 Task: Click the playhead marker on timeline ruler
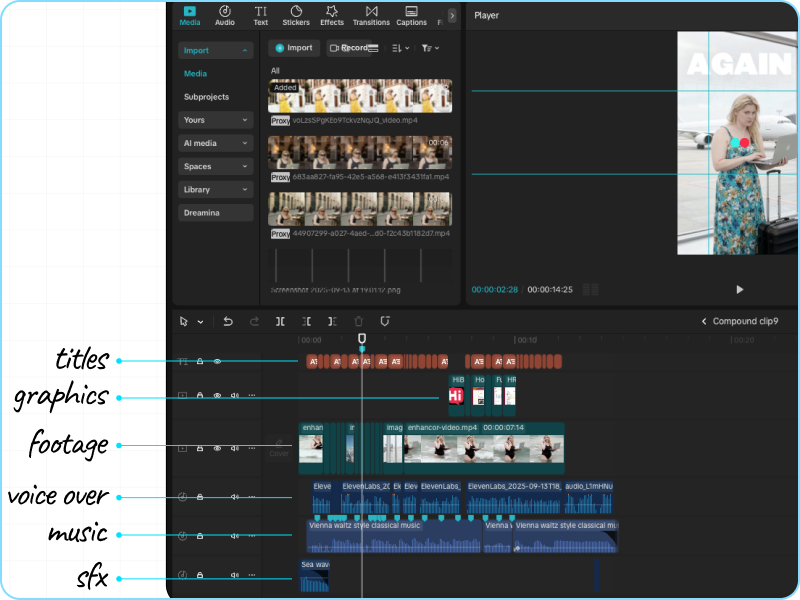point(362,340)
